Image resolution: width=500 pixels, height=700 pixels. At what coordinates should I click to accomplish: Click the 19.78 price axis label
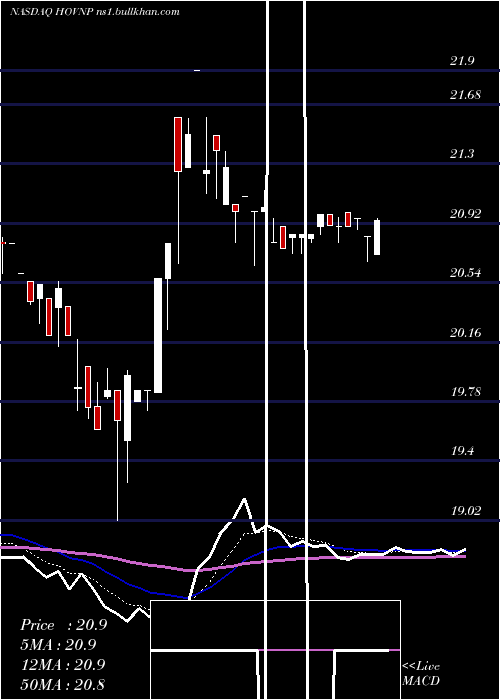[466, 392]
